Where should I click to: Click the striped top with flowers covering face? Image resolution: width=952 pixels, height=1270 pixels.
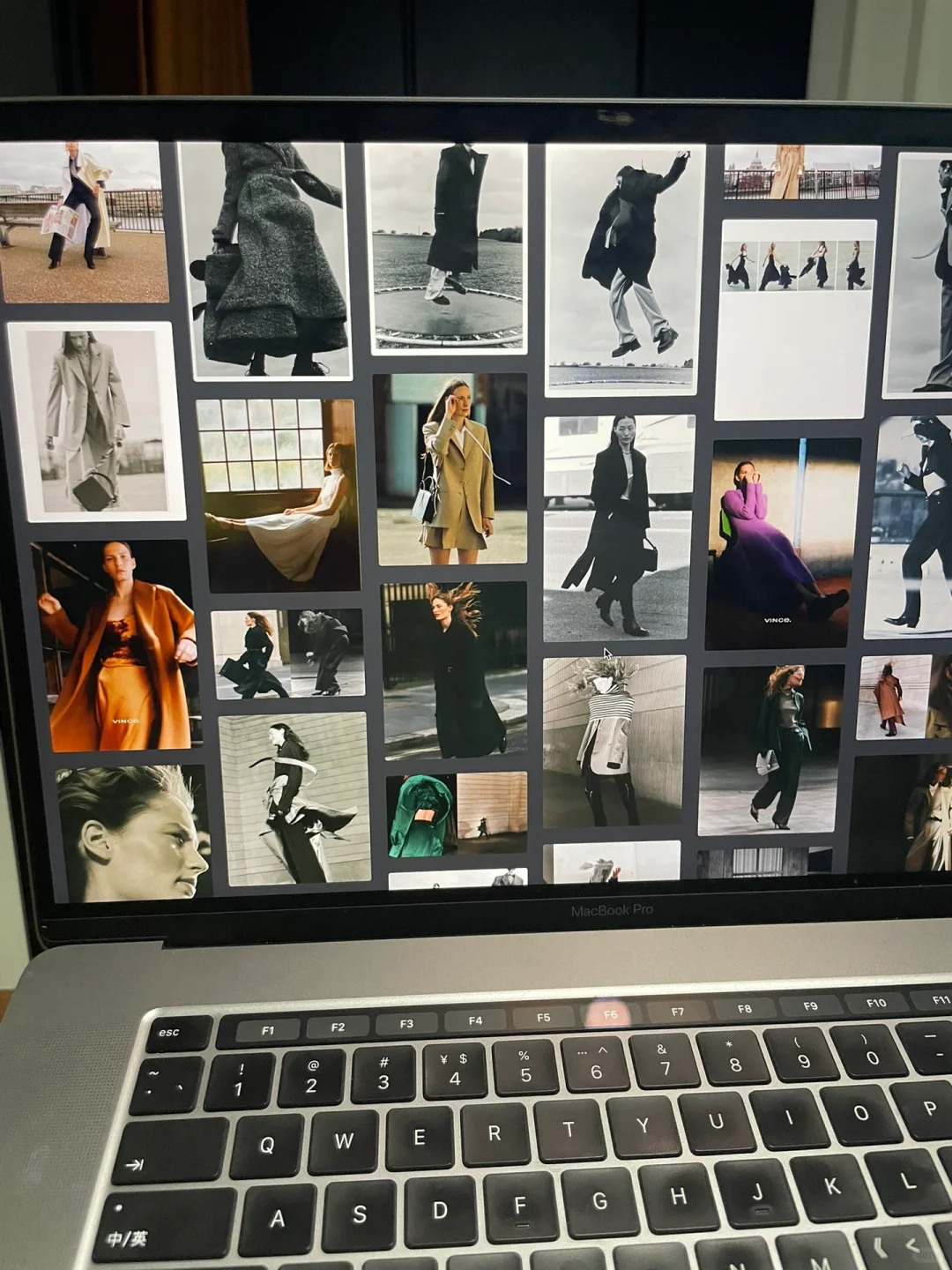(614, 743)
